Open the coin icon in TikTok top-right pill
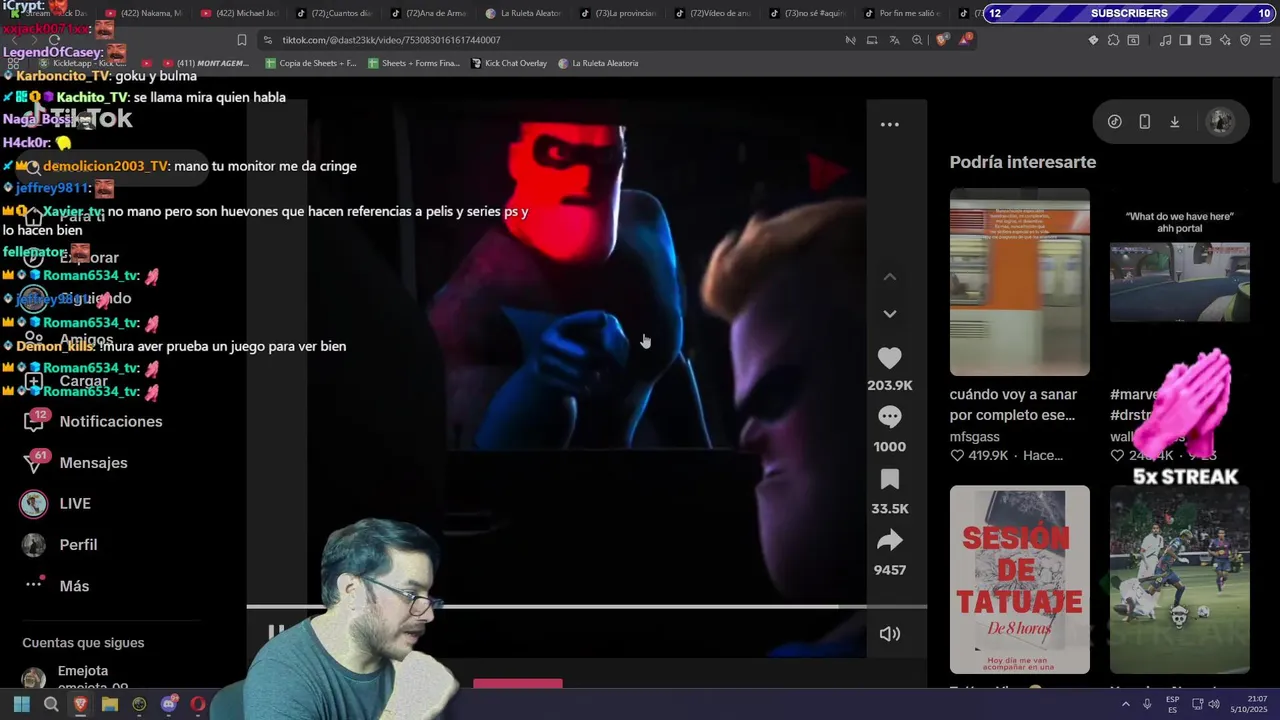 [x=1114, y=122]
